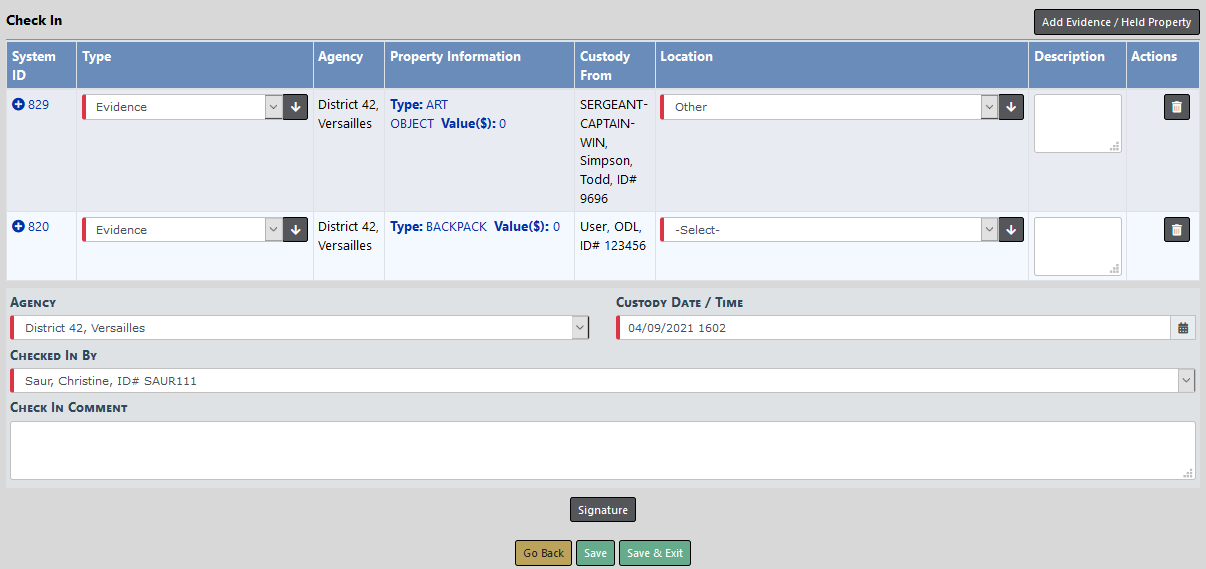Image resolution: width=1206 pixels, height=569 pixels.
Task: Click into the Check In Comment box
Action: [602, 450]
